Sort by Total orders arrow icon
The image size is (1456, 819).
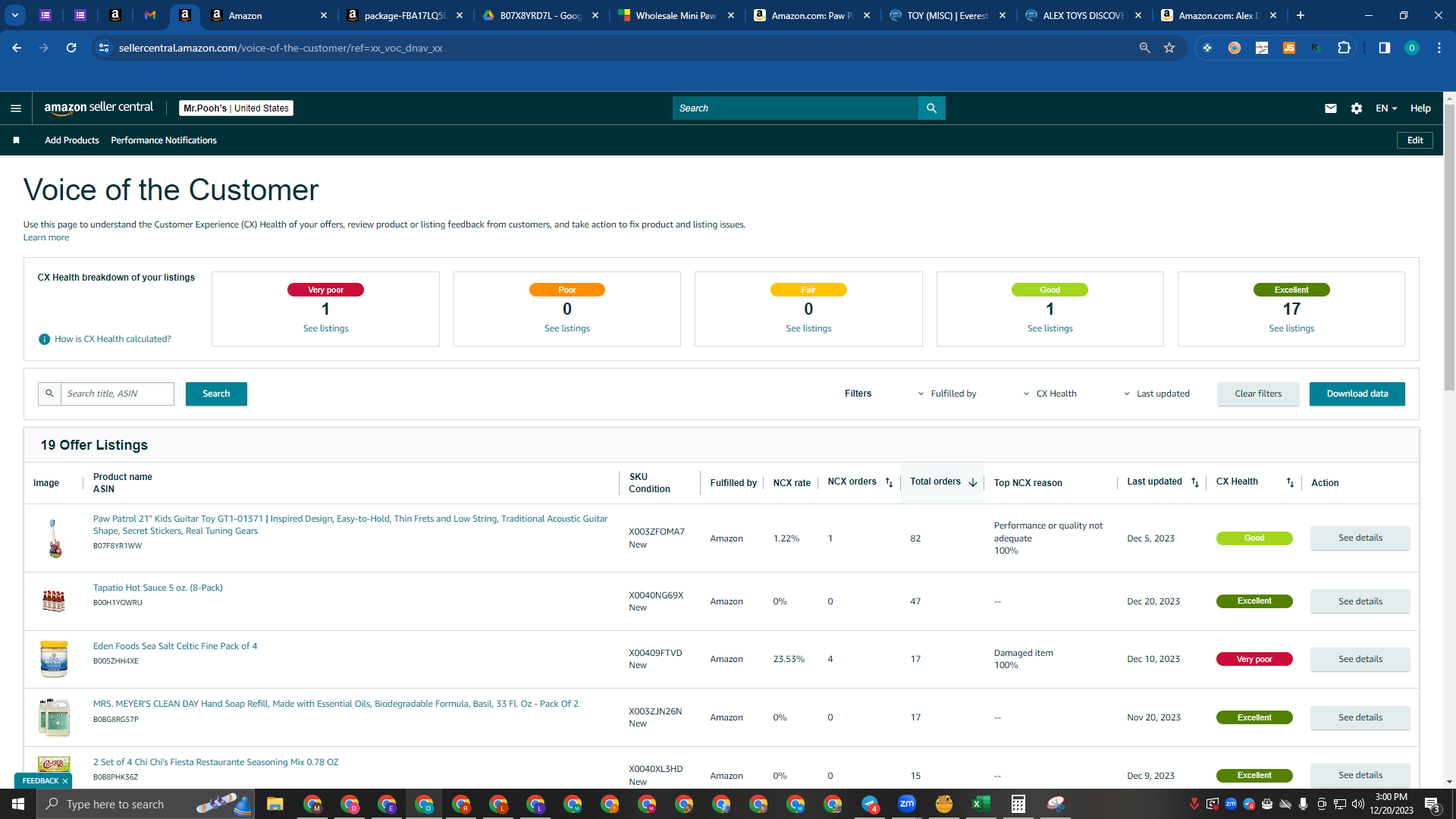tap(973, 482)
